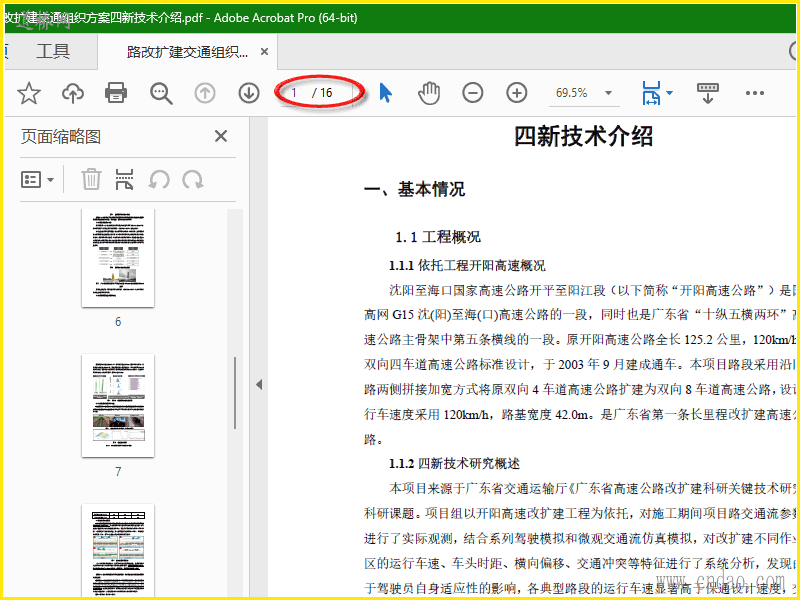
Task: Click the page label 7 under its thumbnail
Action: (118, 471)
